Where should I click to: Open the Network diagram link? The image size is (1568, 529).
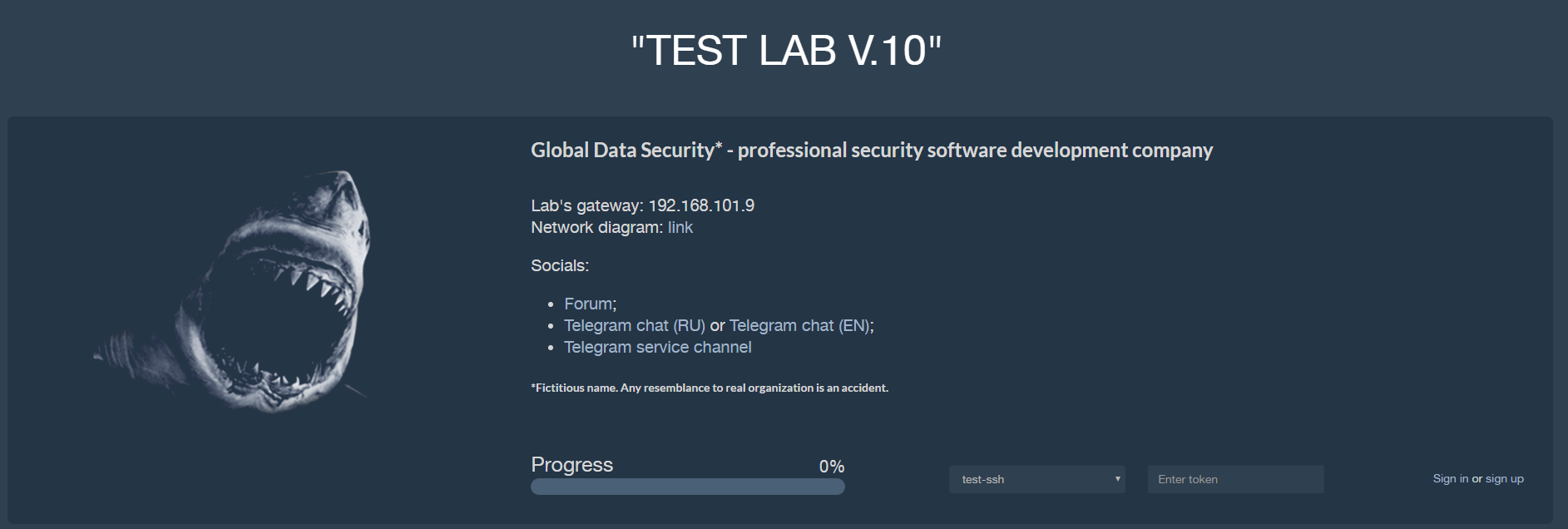tap(680, 228)
